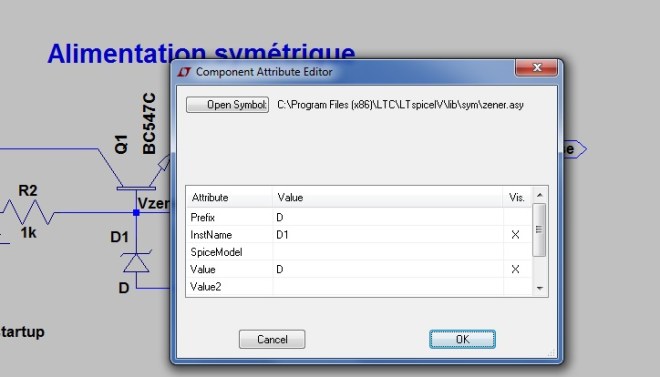Select the empty Value2 value field

387,287
